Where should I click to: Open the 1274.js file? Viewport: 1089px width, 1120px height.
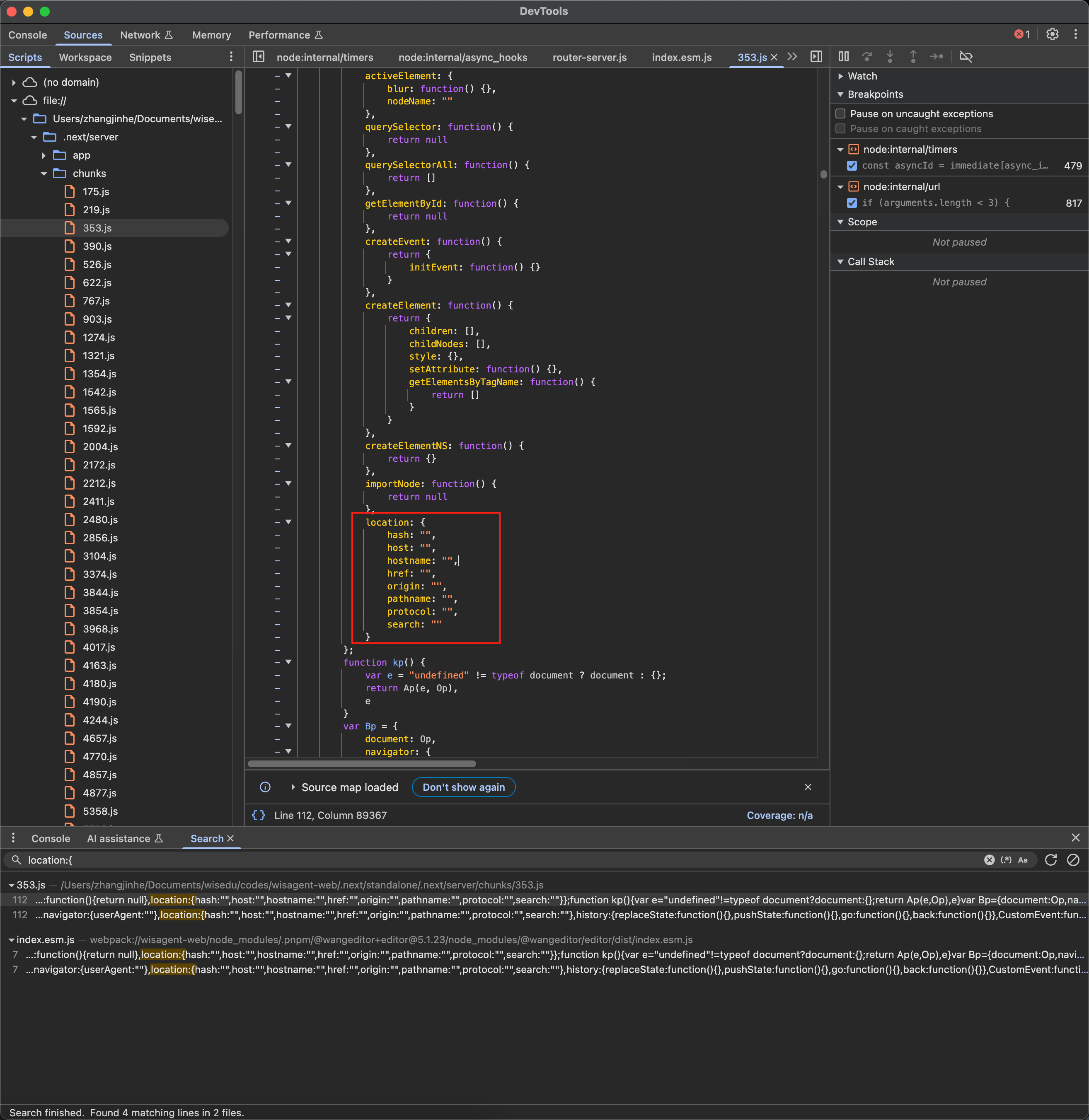tap(98, 337)
